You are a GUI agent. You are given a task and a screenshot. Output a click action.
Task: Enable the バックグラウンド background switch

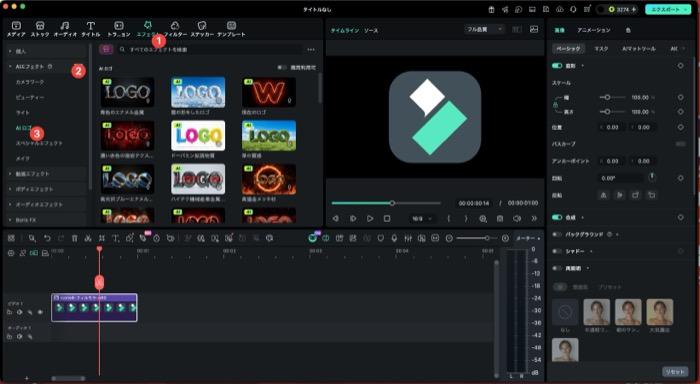[557, 234]
